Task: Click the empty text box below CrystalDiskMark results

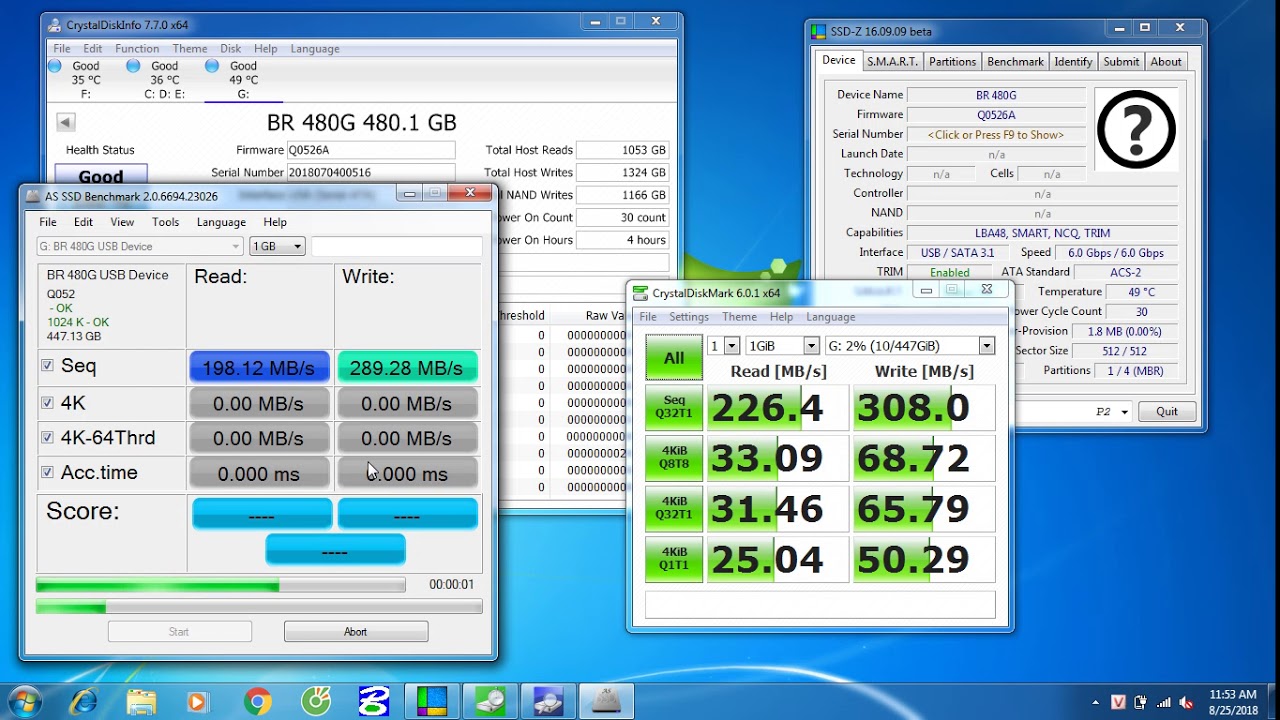Action: click(820, 604)
